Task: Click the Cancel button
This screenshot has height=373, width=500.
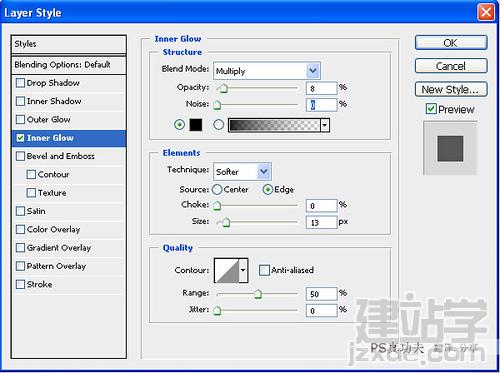Action: (451, 66)
